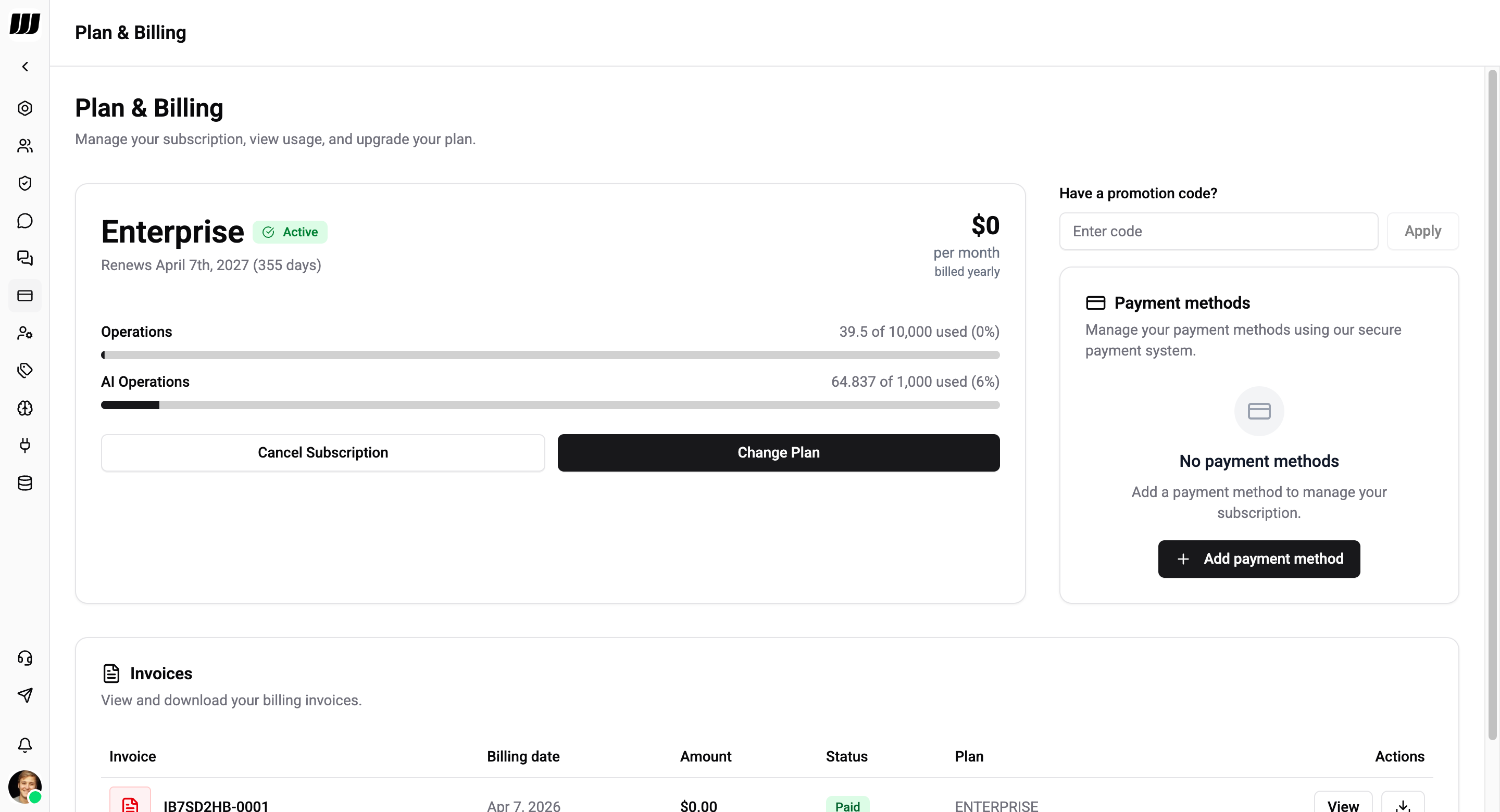Click the paper plane icon in sidebar

point(25,695)
